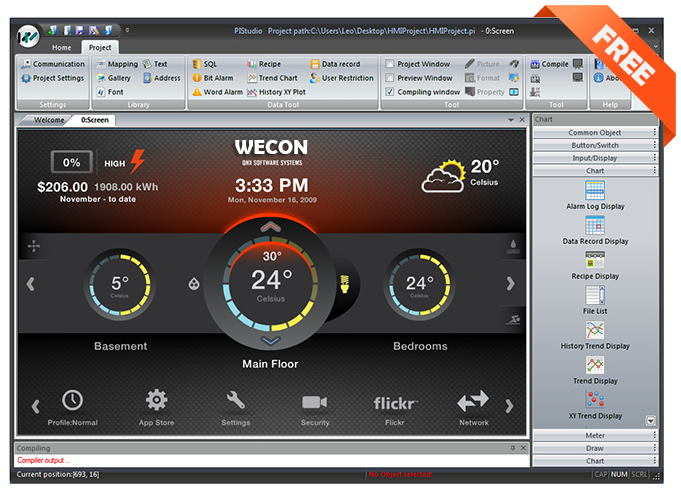Click the Flickr logo in the screen
The width and height of the screenshot is (681, 493).
(396, 404)
